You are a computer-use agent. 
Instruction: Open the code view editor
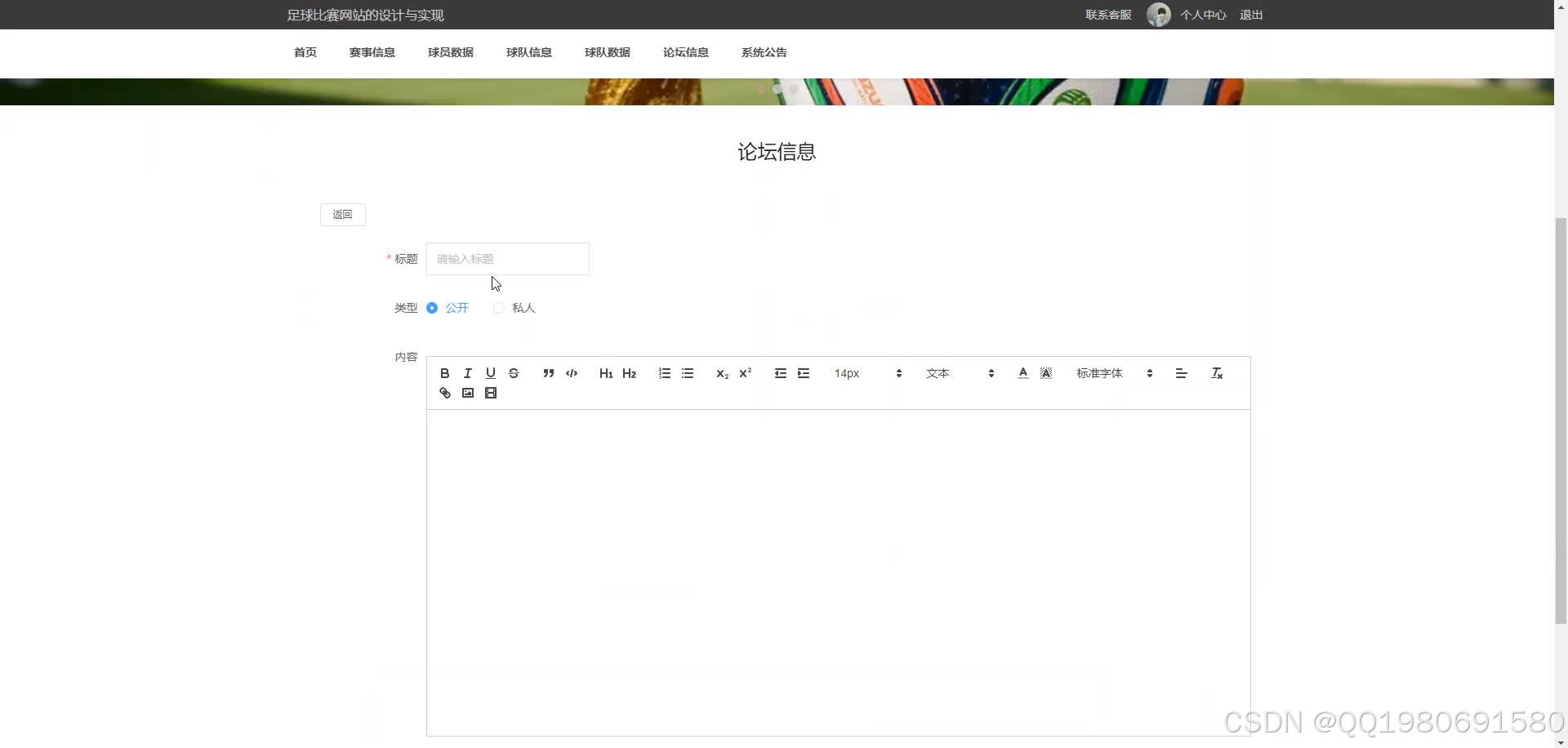pos(571,373)
